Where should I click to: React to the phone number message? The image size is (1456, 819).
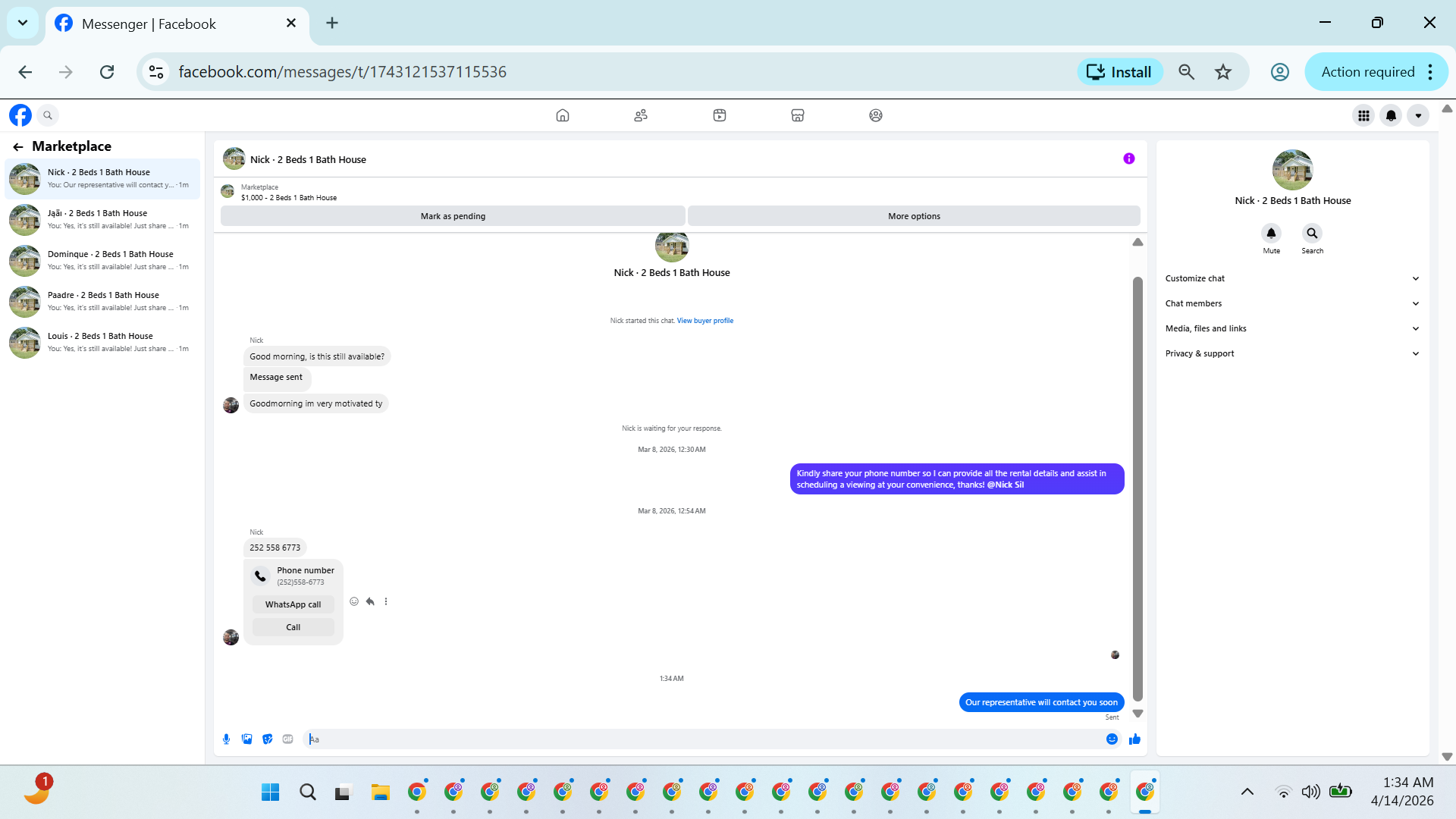[x=354, y=601]
